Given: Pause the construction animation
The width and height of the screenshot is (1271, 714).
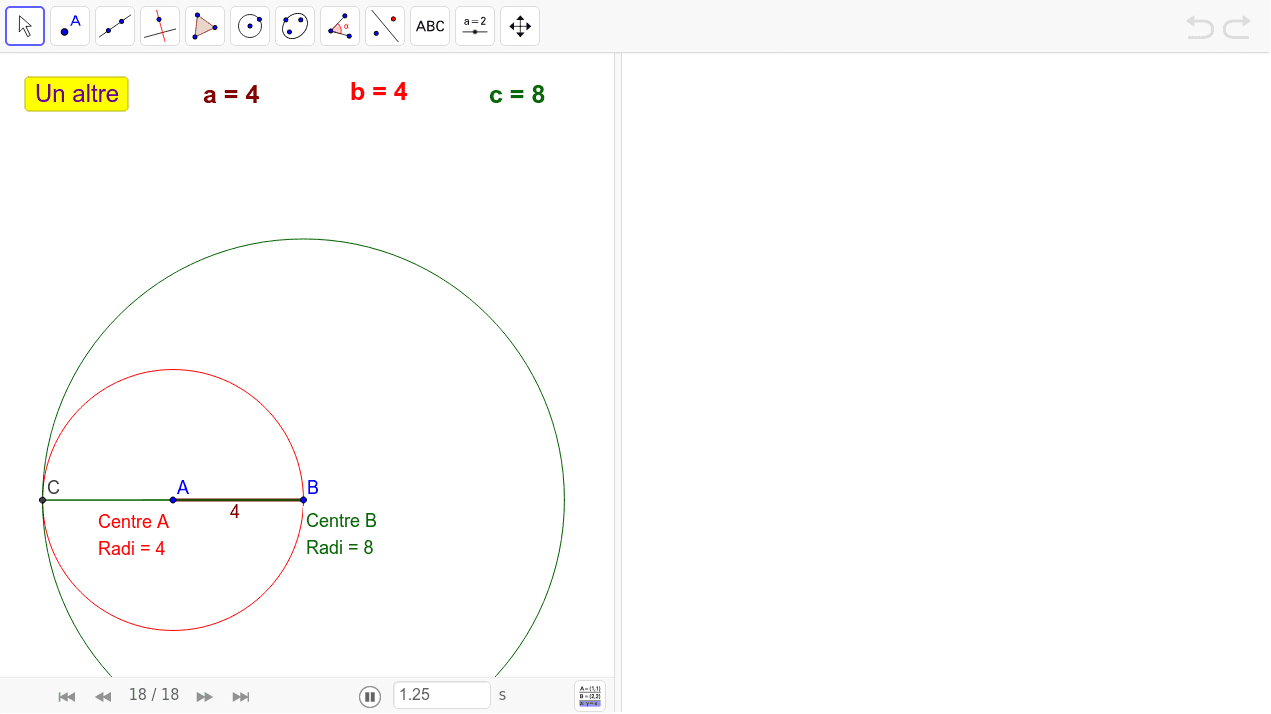Looking at the screenshot, I should [370, 696].
